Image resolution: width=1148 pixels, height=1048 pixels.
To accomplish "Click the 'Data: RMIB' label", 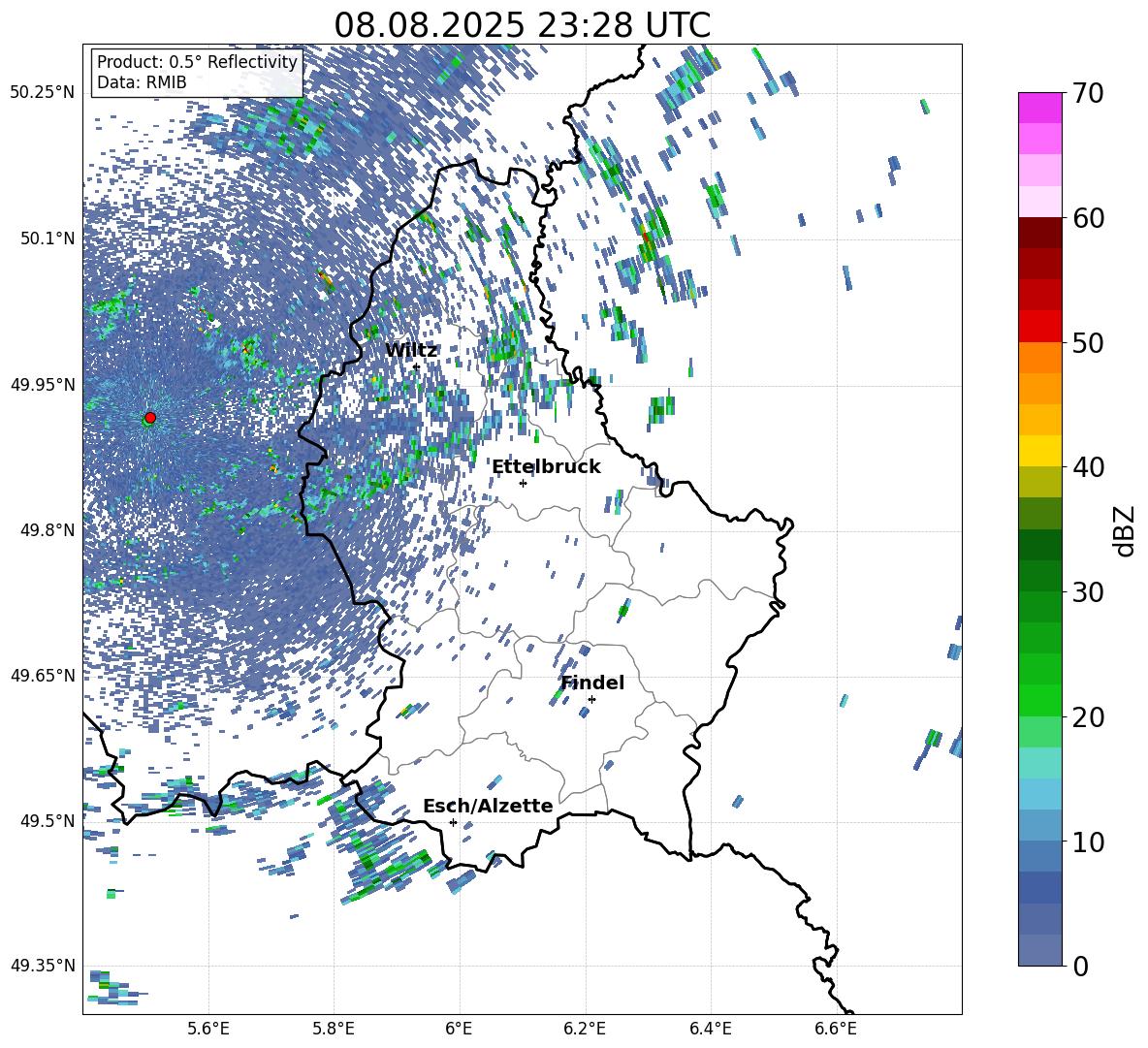I will (x=142, y=82).
